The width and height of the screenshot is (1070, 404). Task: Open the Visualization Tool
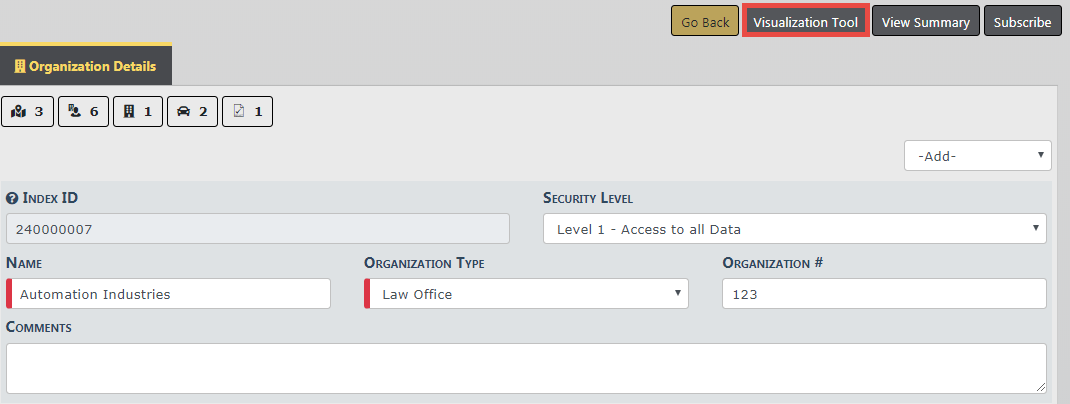[x=805, y=22]
